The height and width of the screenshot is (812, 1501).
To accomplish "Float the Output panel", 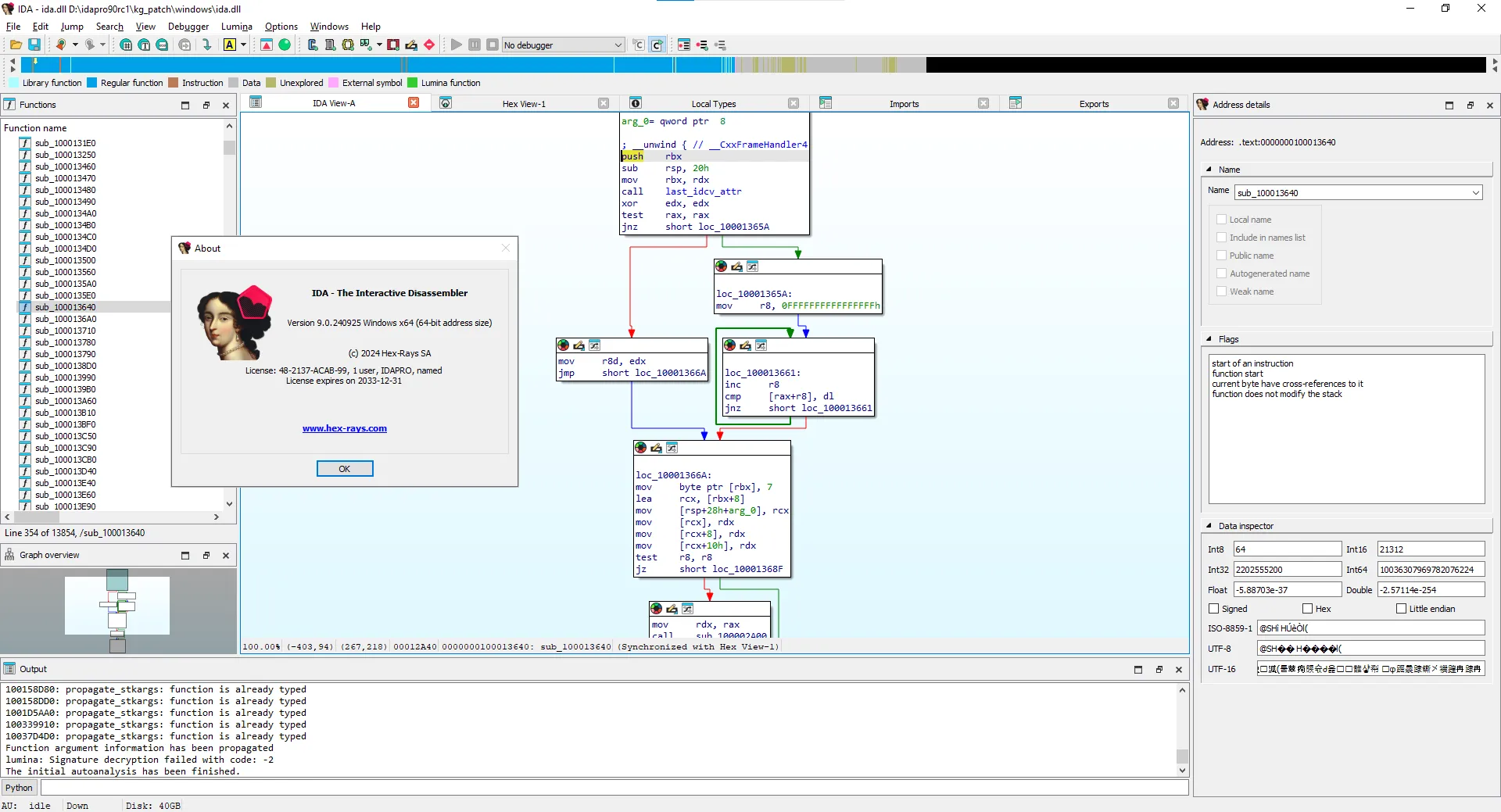I will 1159,670.
